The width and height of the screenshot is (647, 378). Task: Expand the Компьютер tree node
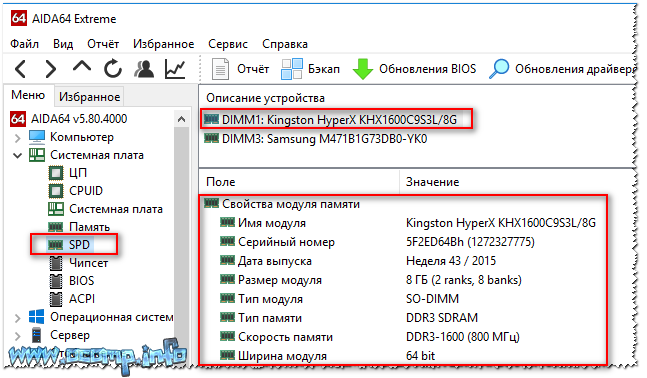(x=17, y=138)
